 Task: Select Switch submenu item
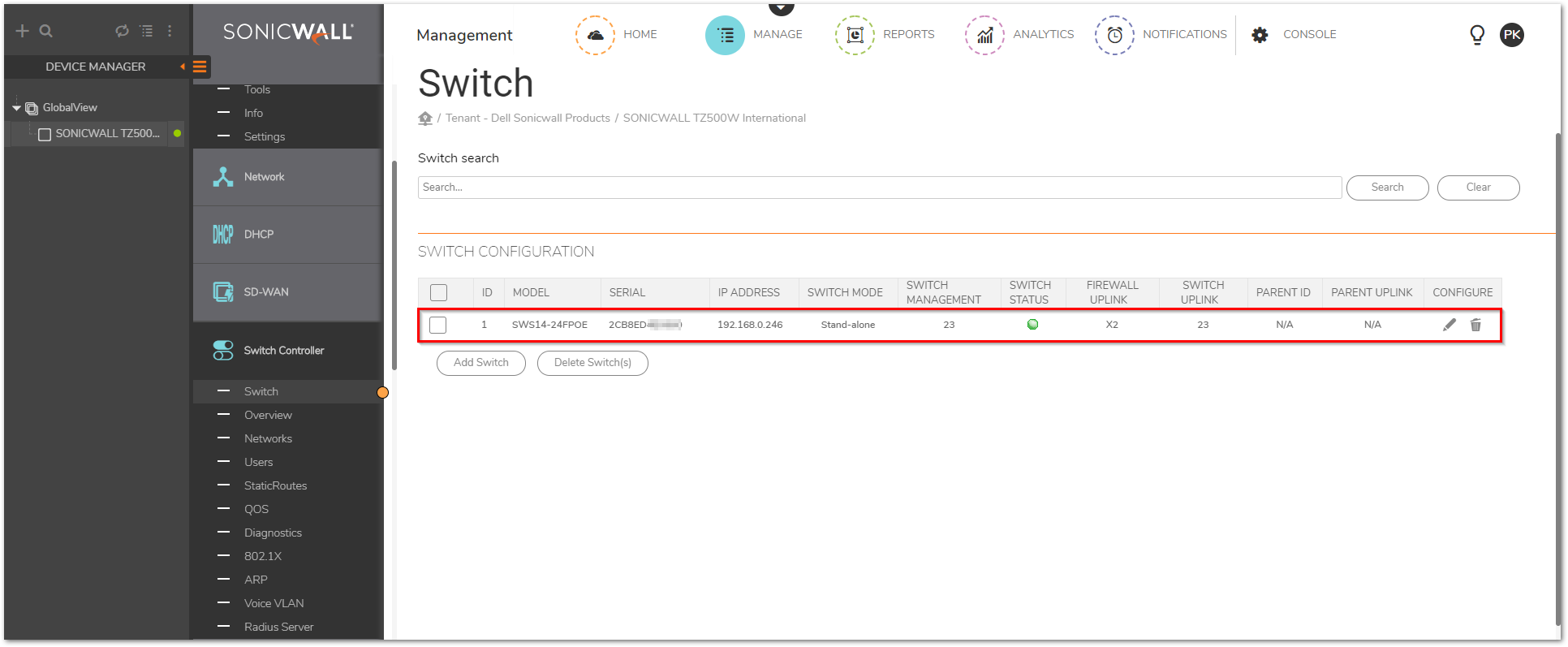click(287, 391)
